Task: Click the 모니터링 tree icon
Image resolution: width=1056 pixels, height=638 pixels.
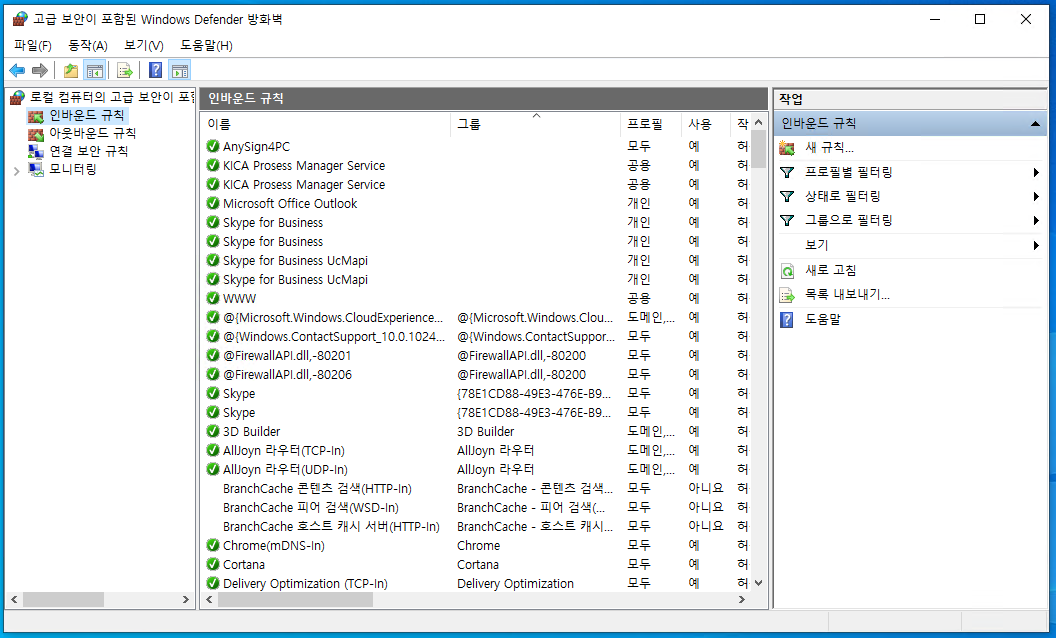Action: pos(36,169)
